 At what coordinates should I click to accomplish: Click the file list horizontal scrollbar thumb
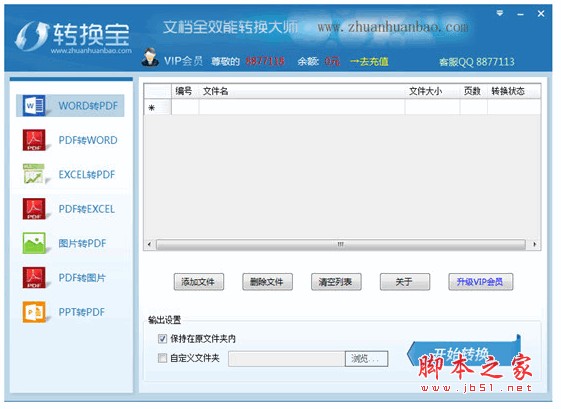tap(341, 244)
